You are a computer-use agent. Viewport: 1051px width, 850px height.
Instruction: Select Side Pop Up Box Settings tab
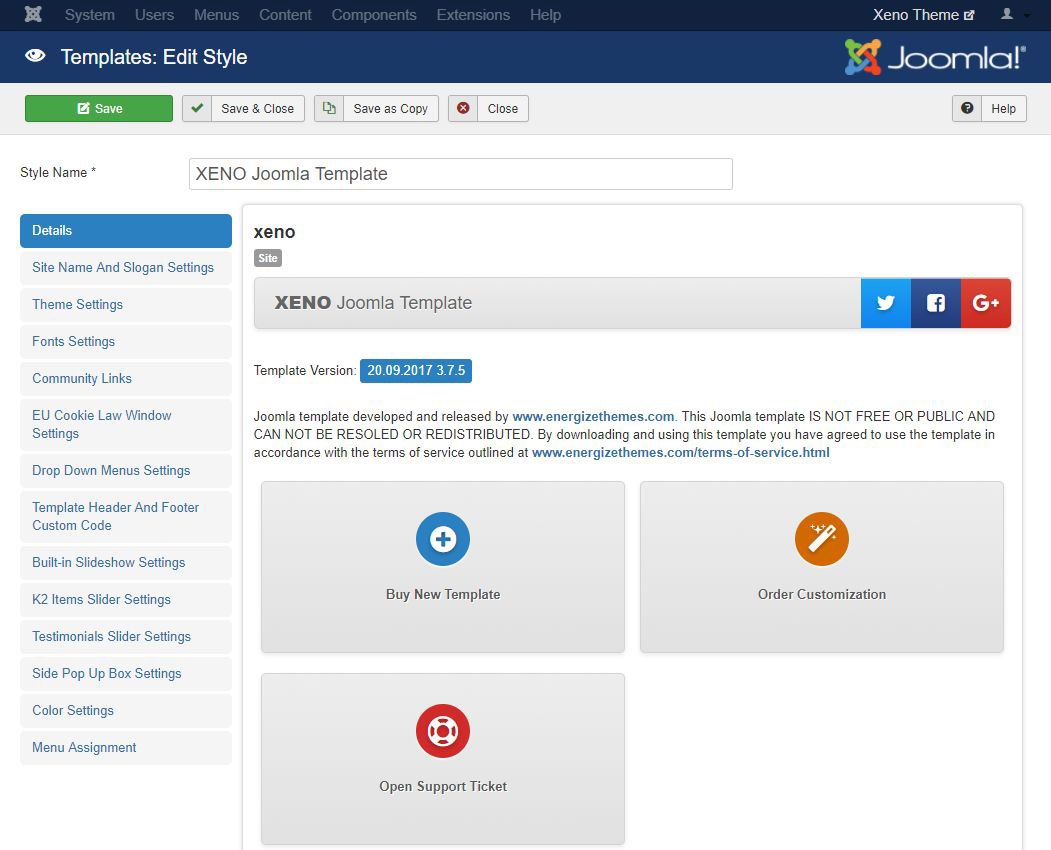tap(126, 673)
